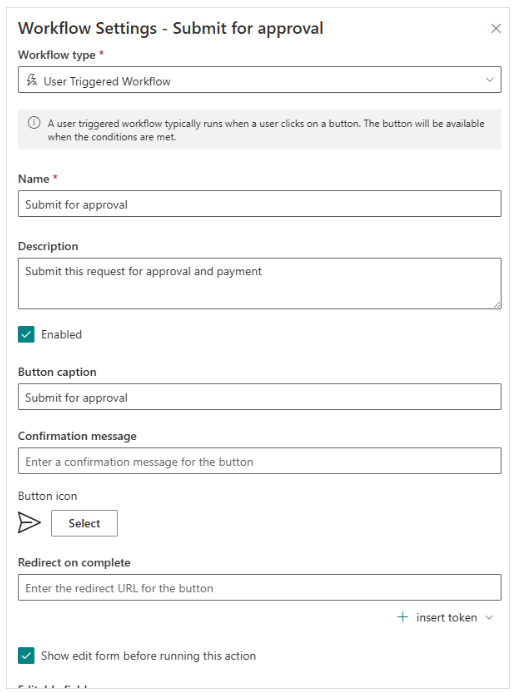Click the user triggered workflow info banner
The width and height of the screenshot is (516, 692).
click(x=260, y=129)
